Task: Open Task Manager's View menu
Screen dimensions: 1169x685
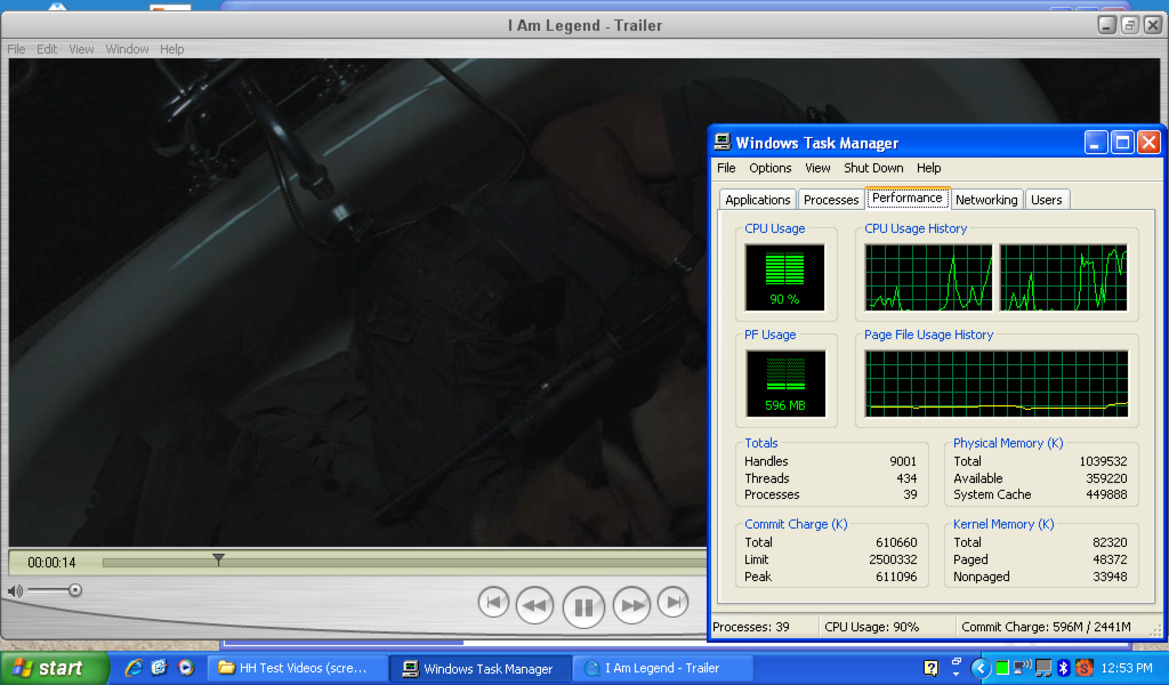Action: [817, 168]
